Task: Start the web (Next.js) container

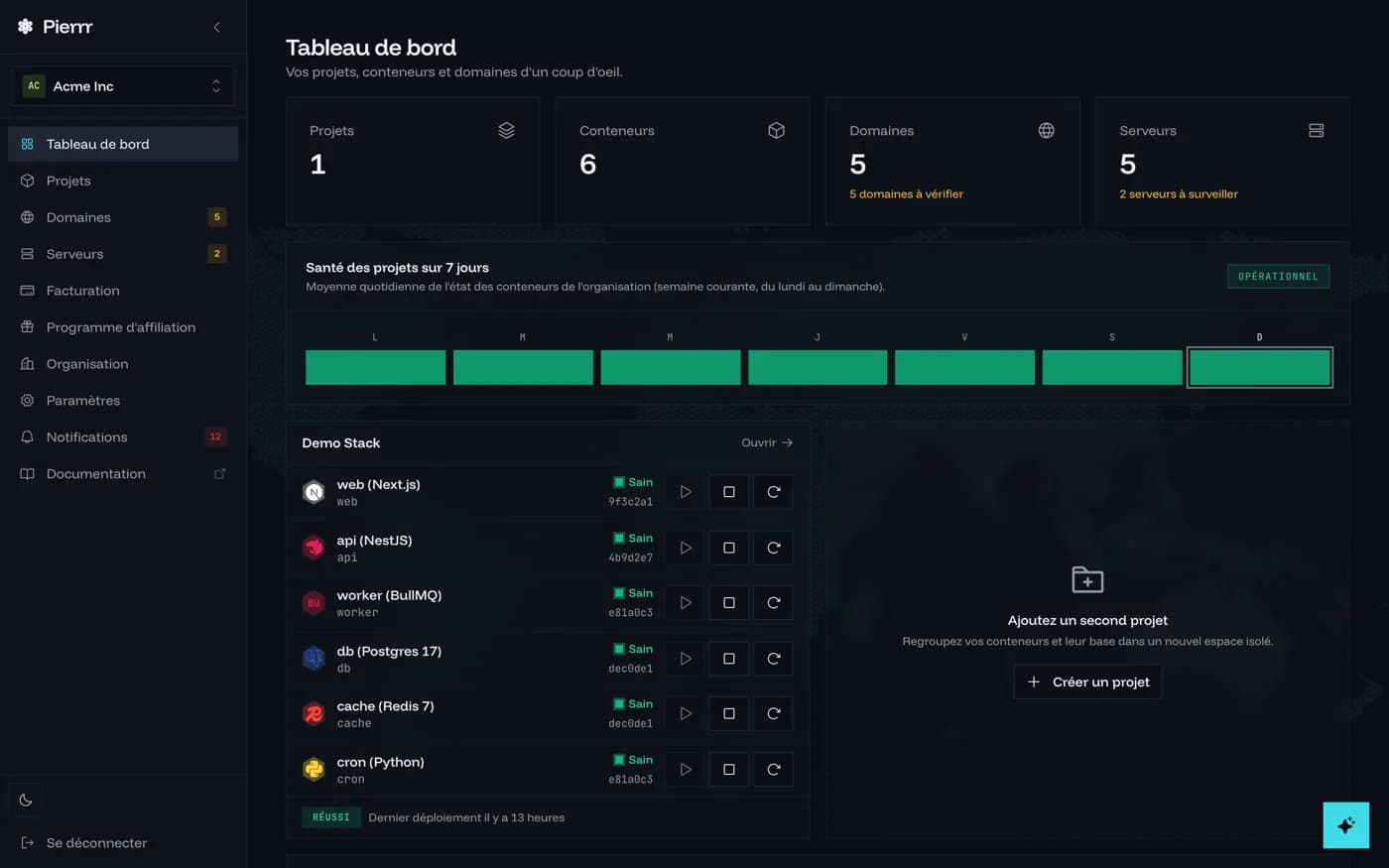Action: (686, 492)
